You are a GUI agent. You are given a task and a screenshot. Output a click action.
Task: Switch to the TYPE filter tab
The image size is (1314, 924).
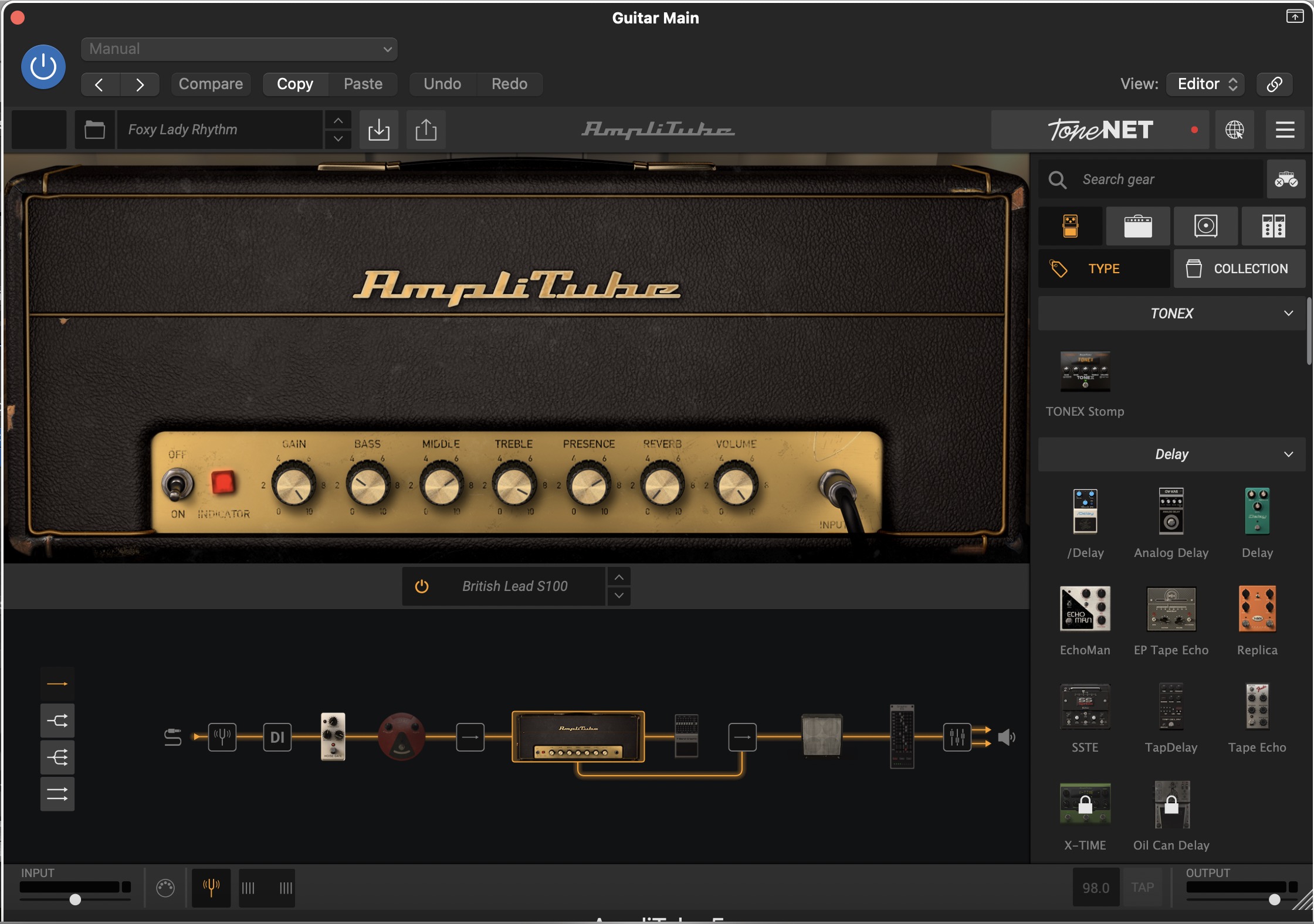point(1104,269)
